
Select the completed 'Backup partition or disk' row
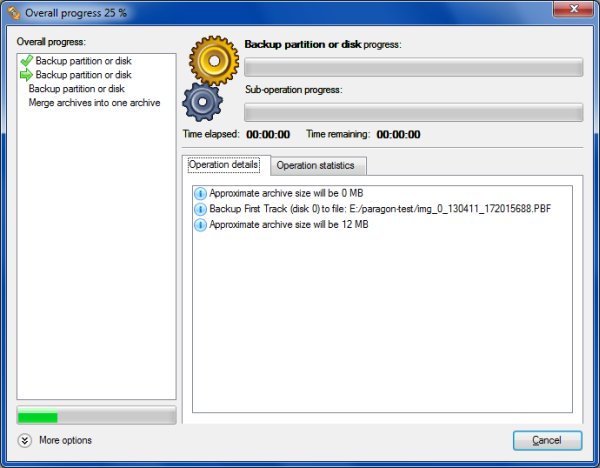96,61
